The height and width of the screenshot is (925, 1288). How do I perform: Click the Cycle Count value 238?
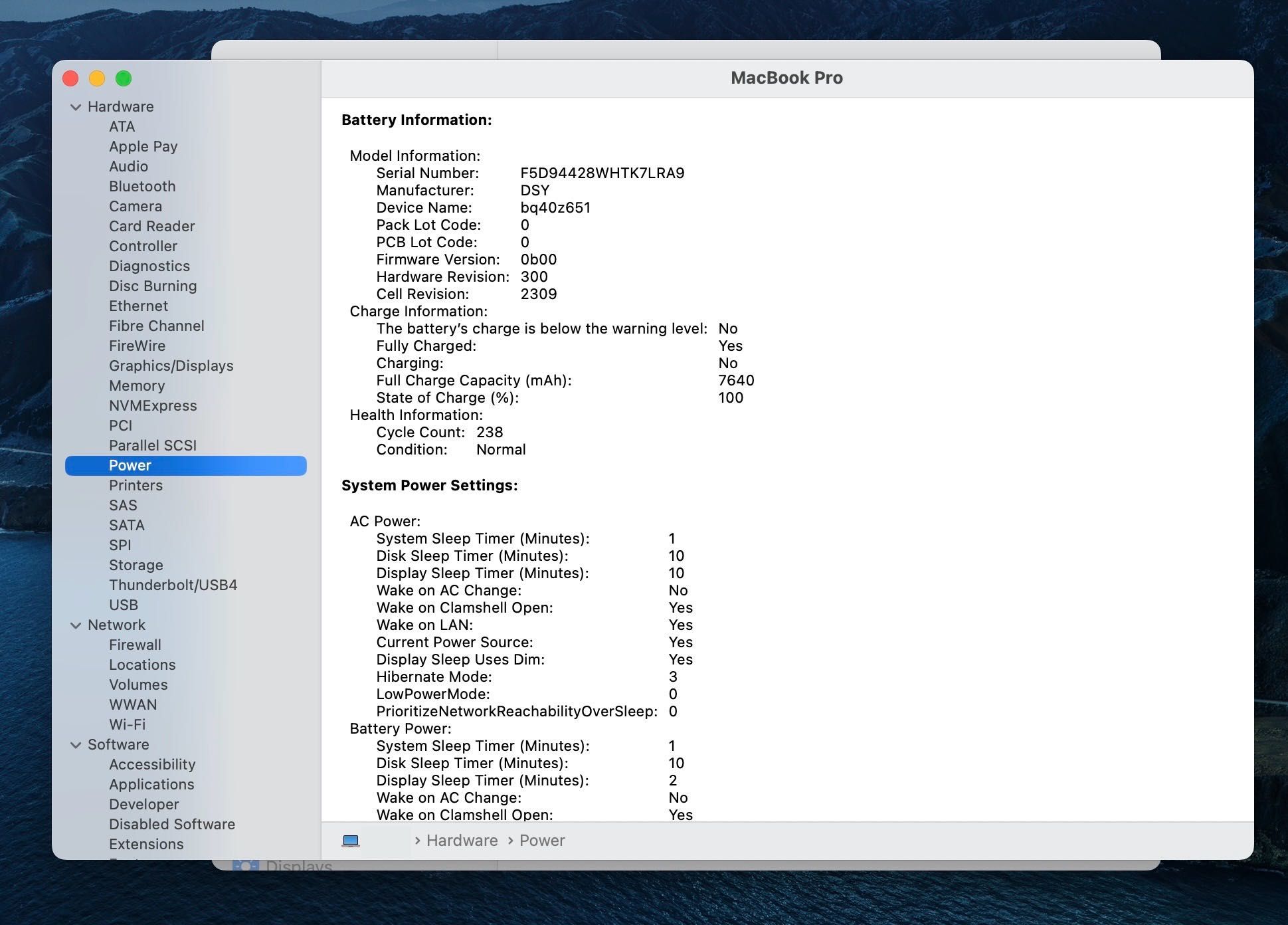490,433
